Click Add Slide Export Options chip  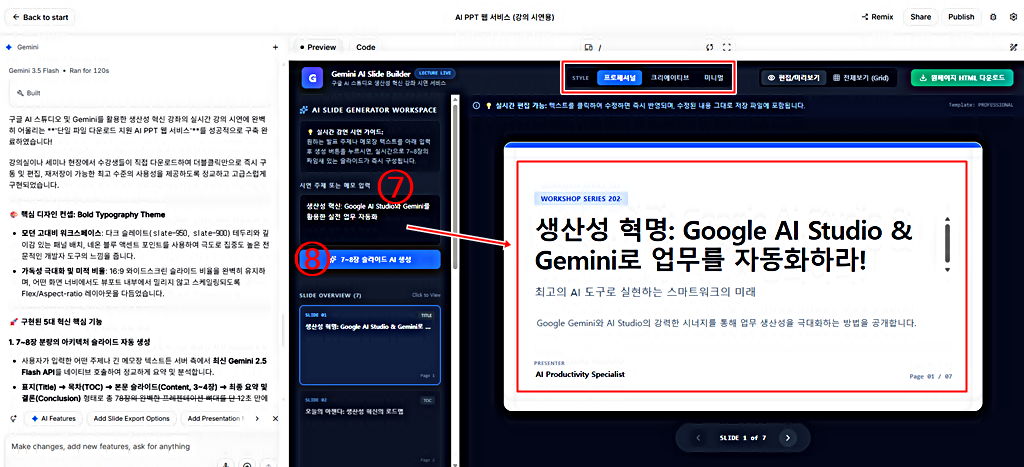[x=131, y=418]
